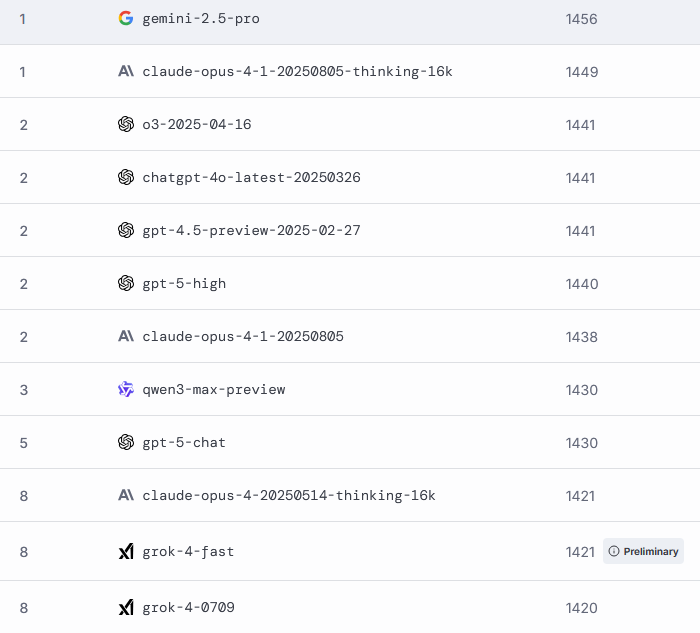Click the OpenAI icon beside o3-2025-04-16
This screenshot has height=633, width=700.
point(125,124)
